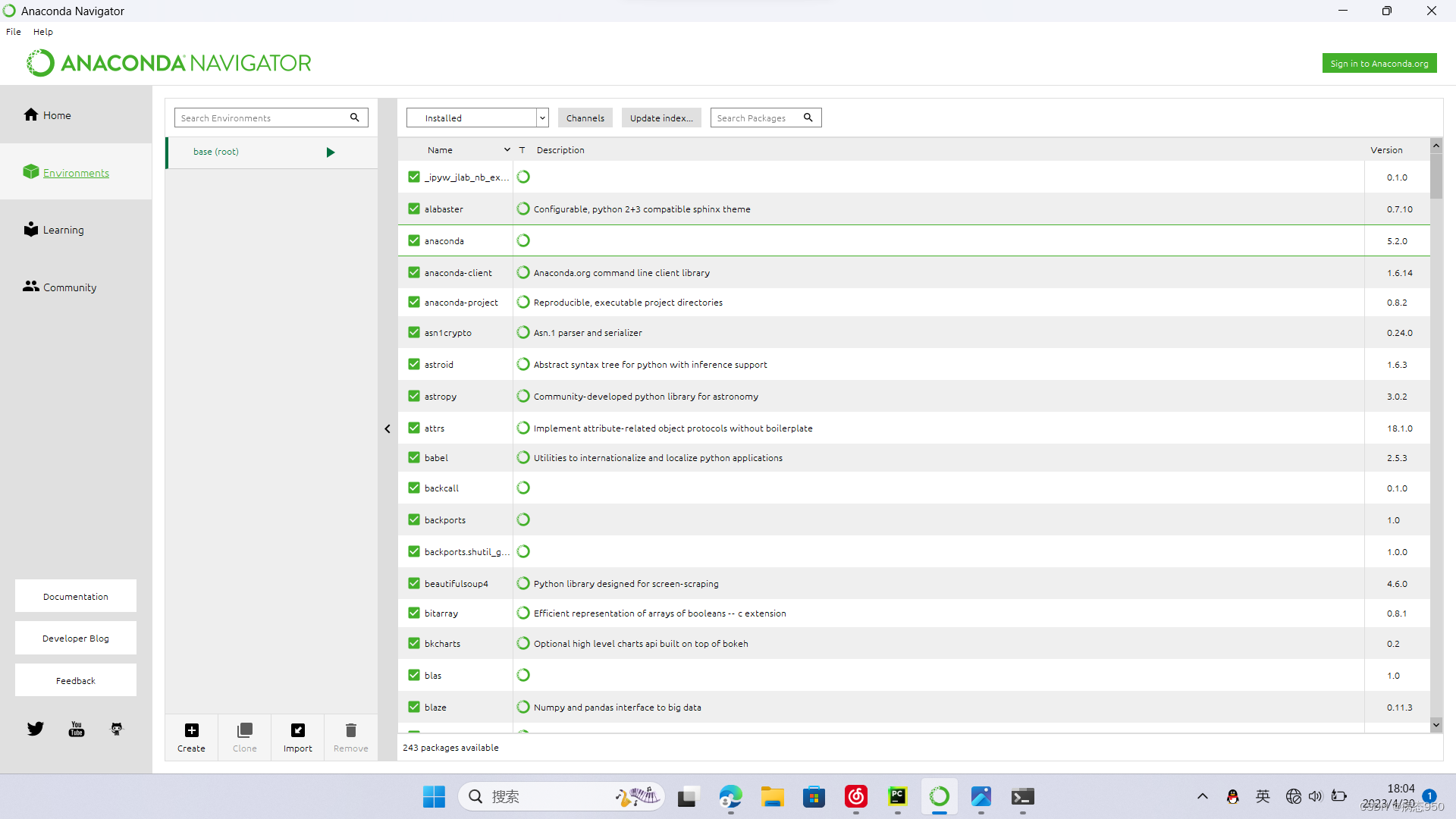The width and height of the screenshot is (1456, 819).
Task: Open PyCharm from the taskbar
Action: tap(898, 796)
